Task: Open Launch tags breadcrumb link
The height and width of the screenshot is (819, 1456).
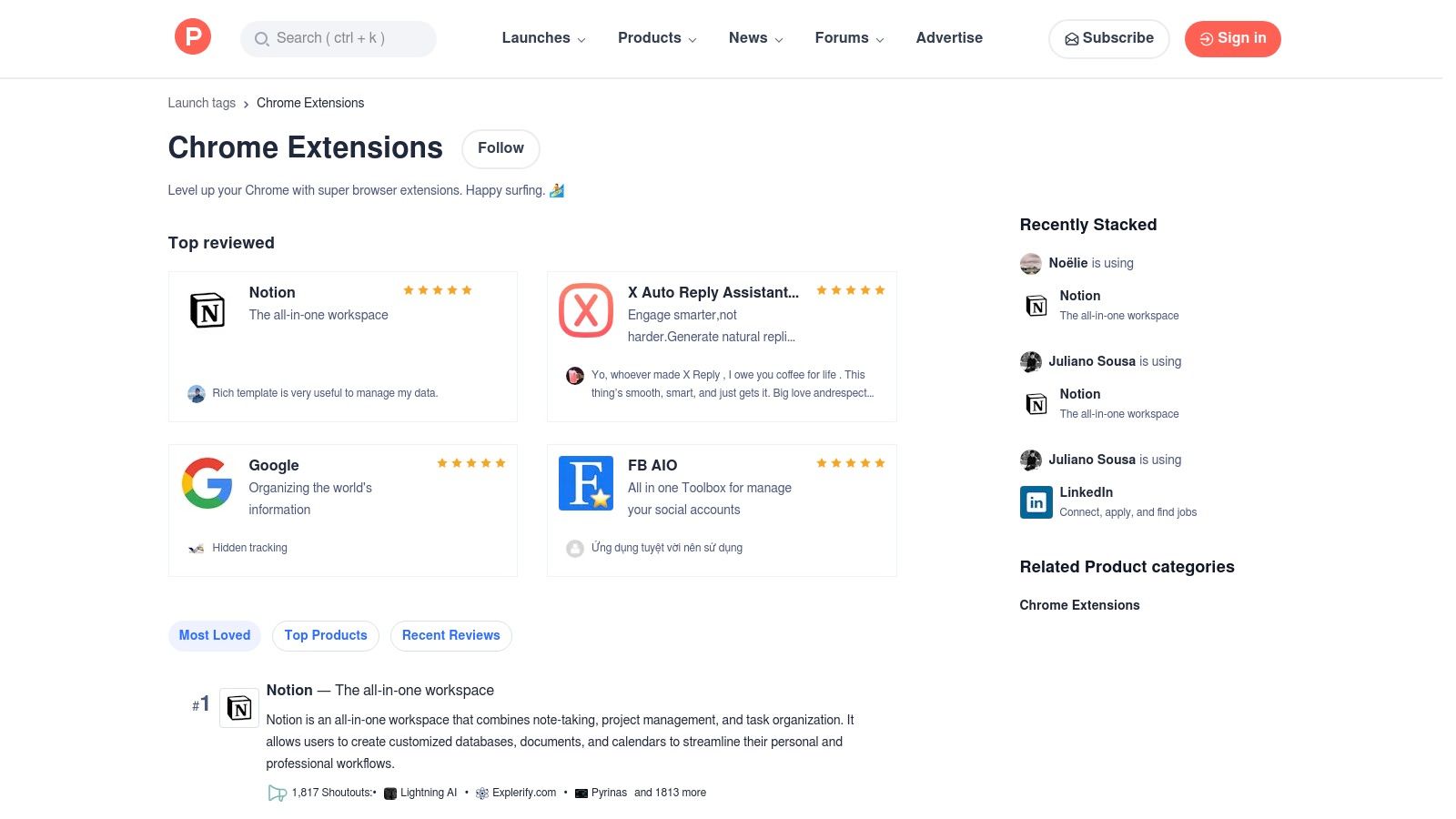Action: tap(201, 103)
